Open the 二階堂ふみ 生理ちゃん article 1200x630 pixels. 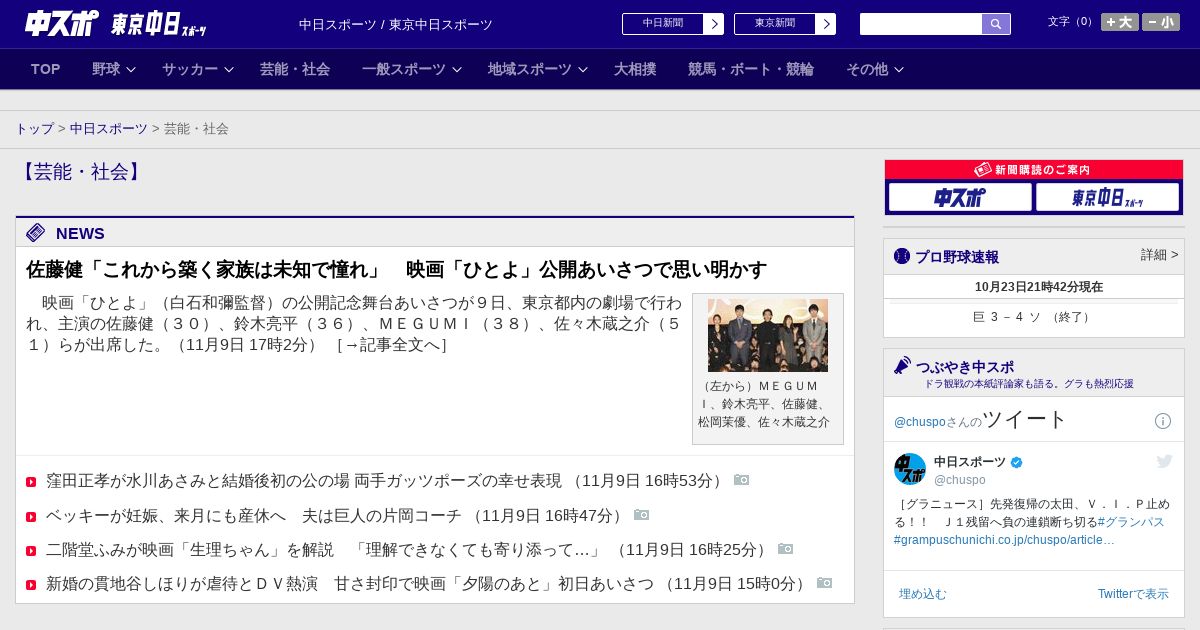(324, 550)
